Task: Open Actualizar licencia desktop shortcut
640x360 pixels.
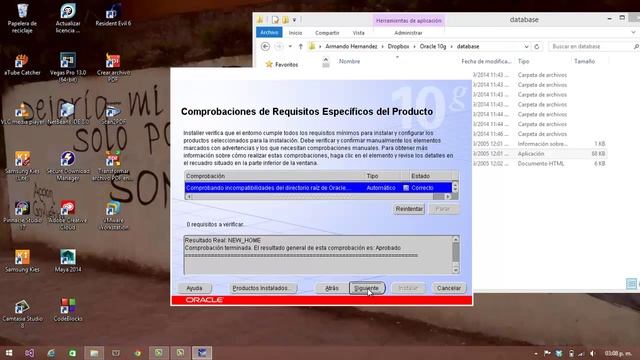Action: [x=68, y=18]
